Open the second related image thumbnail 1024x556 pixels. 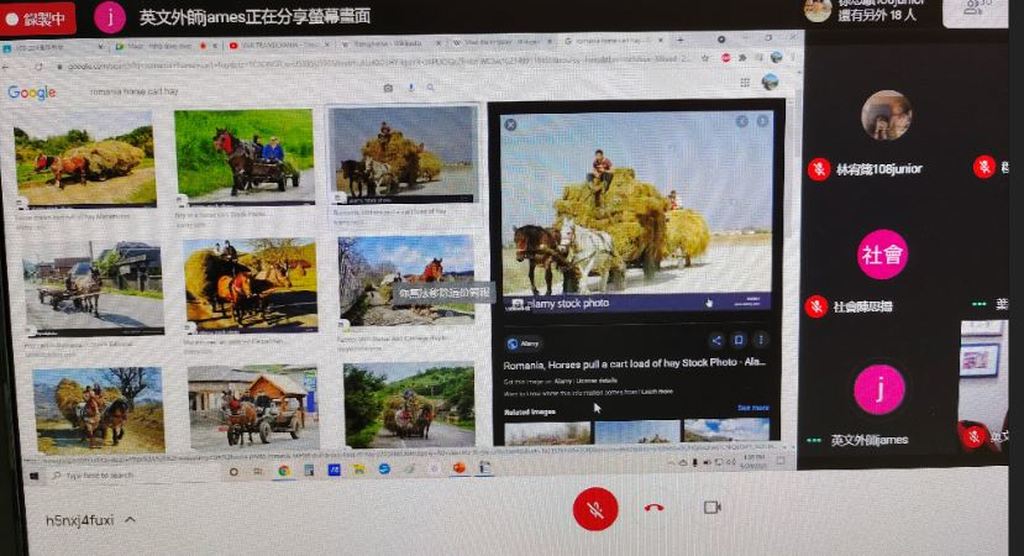[637, 431]
